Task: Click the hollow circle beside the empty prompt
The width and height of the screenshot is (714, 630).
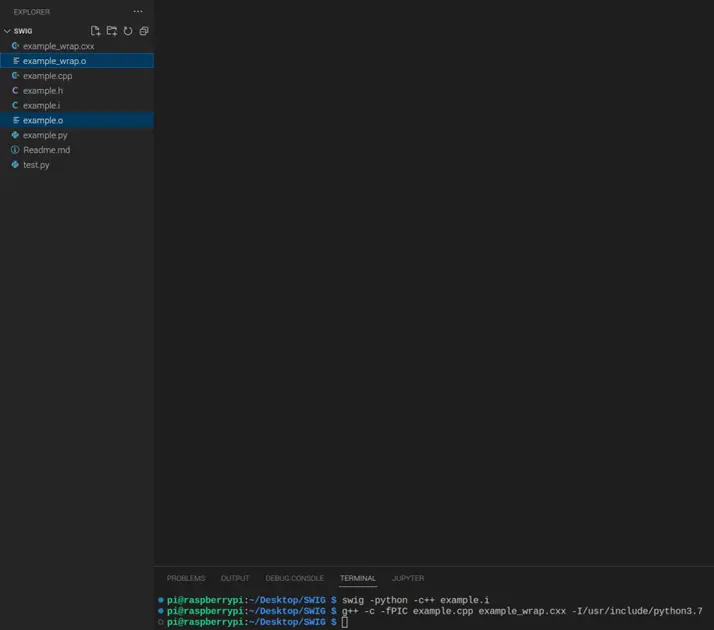Action: click(x=161, y=622)
